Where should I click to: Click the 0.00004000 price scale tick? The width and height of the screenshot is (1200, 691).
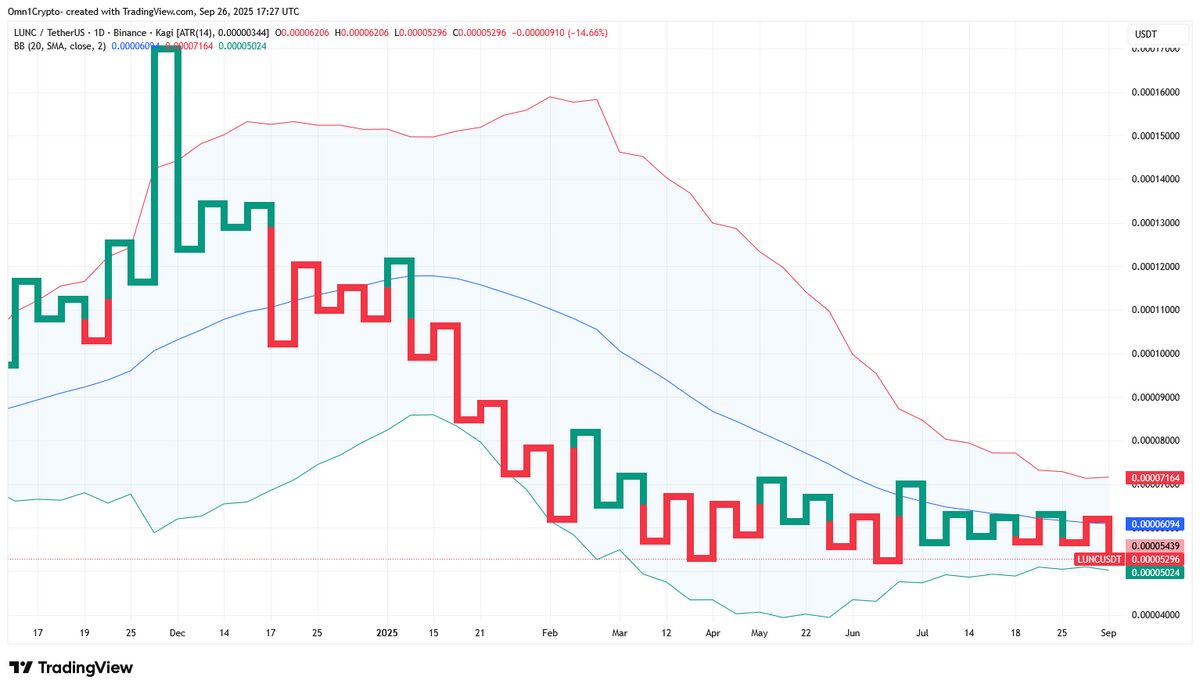click(x=1156, y=615)
